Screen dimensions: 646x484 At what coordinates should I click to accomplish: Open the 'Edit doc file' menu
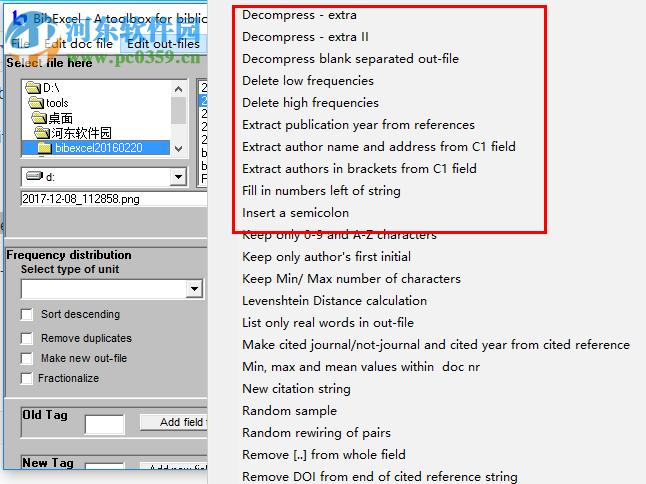point(79,44)
